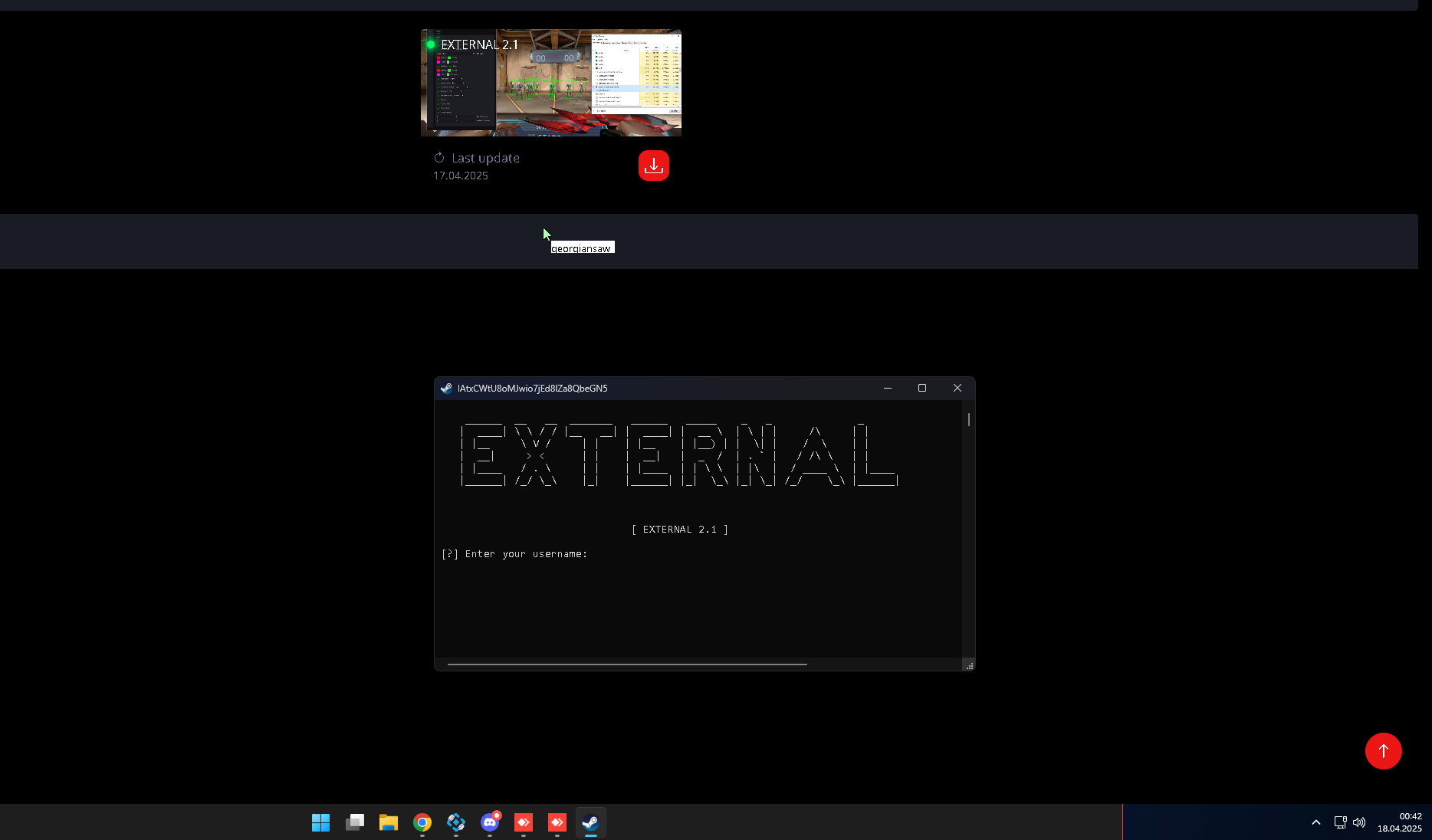Viewport: 1432px width, 840px height.
Task: Click the Last update refresh icon
Action: (439, 158)
